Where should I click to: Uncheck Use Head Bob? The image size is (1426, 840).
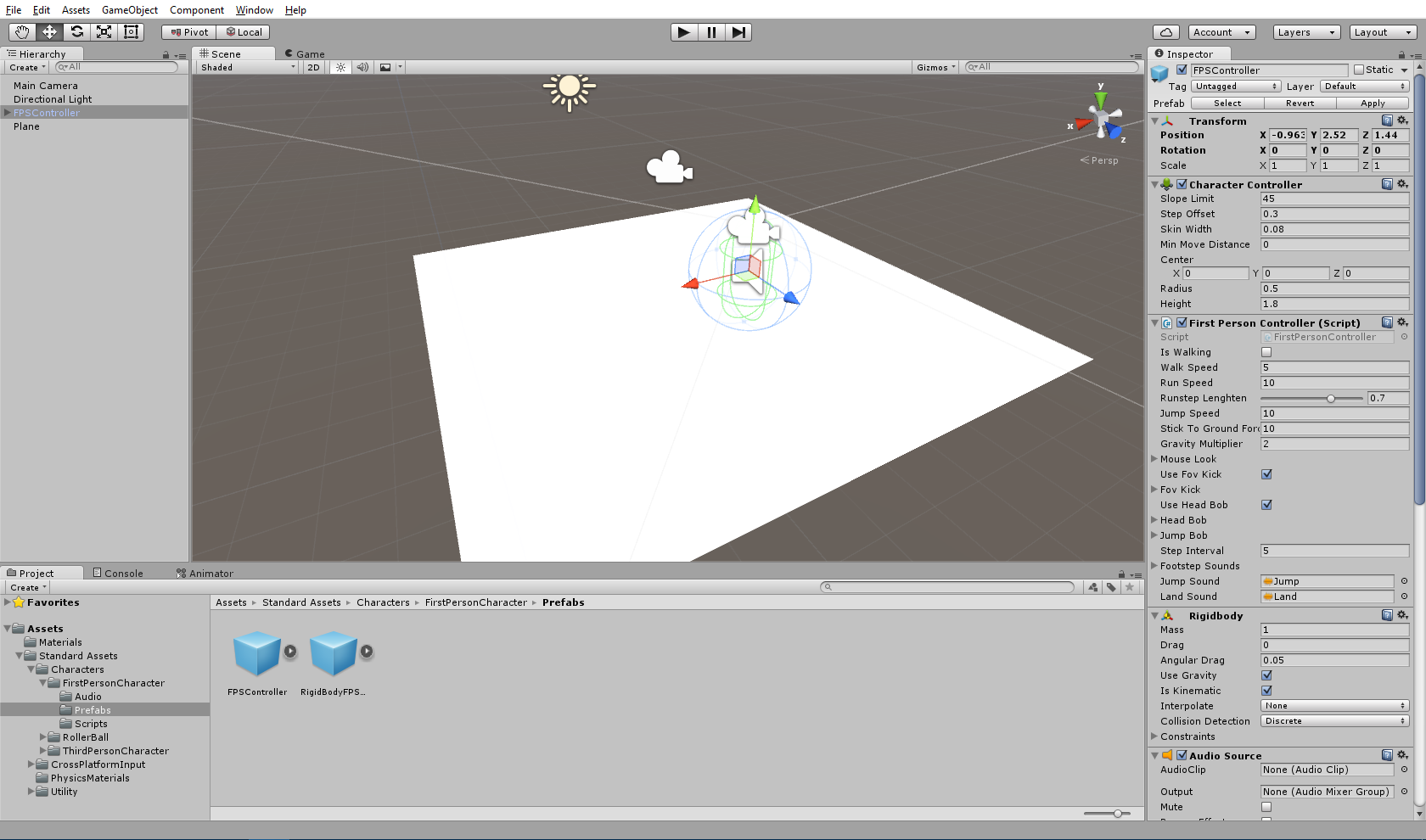click(x=1266, y=505)
